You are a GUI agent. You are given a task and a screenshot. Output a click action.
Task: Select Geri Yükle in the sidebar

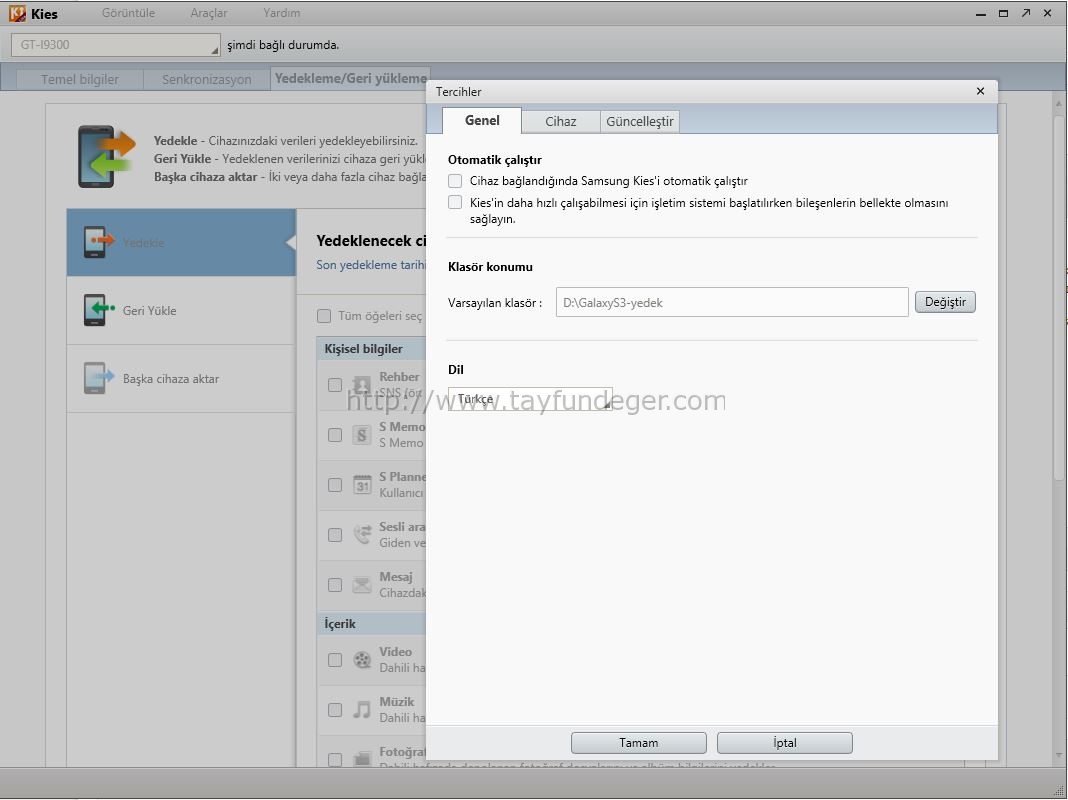tap(181, 310)
